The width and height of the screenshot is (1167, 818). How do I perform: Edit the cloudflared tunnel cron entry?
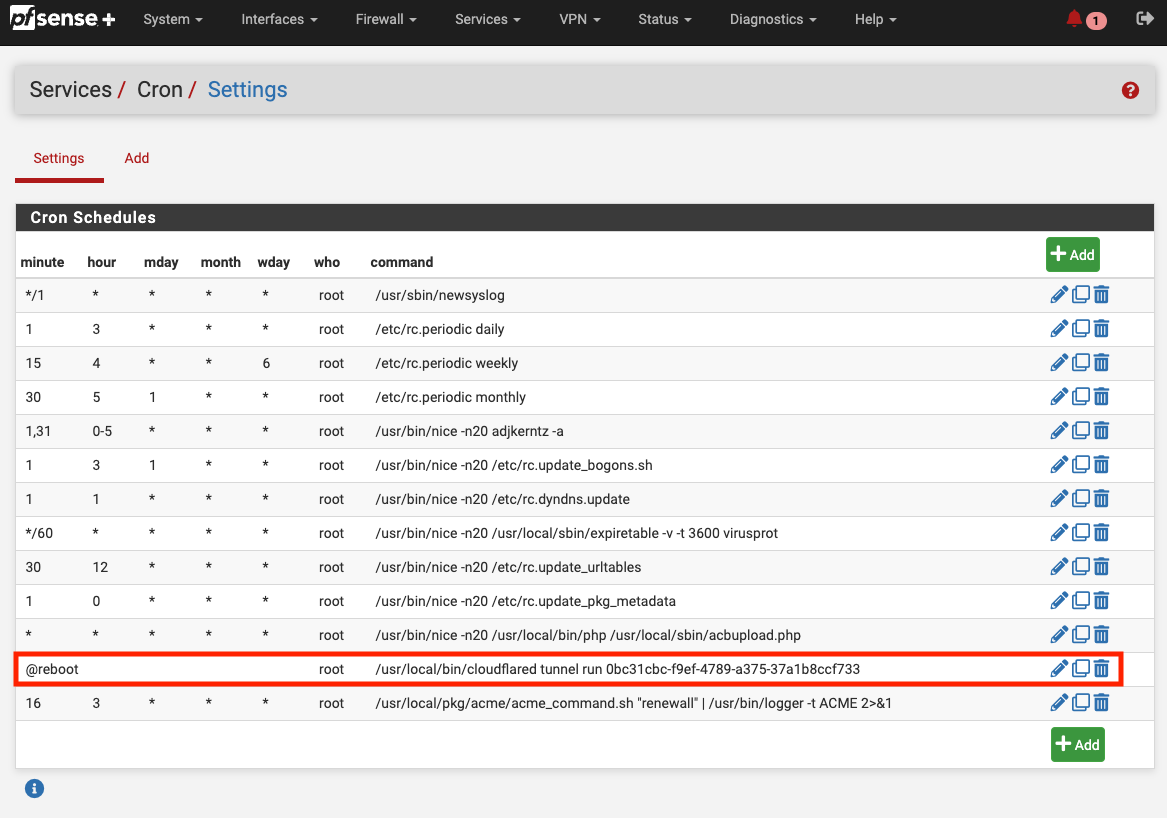click(1059, 669)
